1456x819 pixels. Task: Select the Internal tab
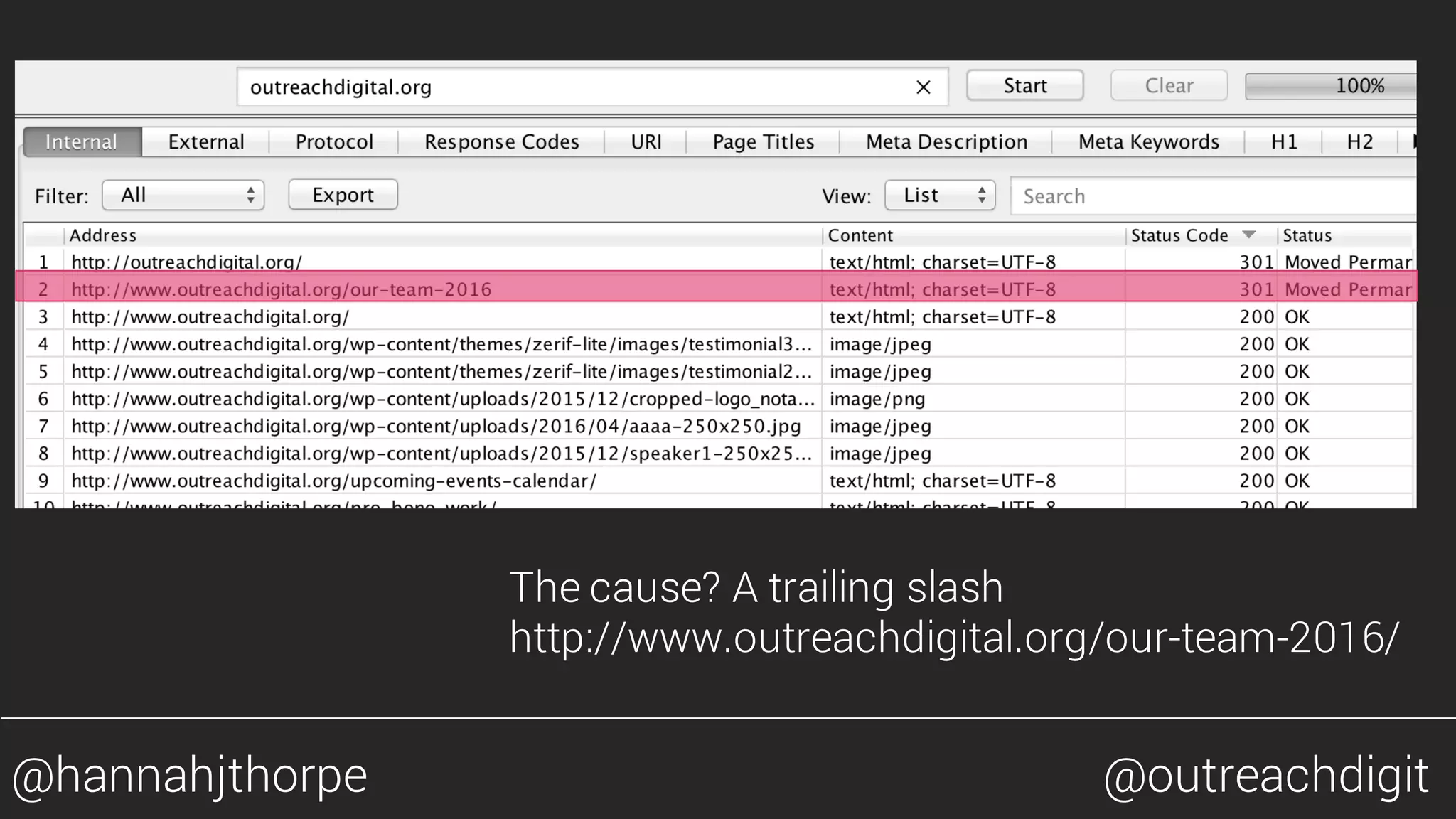pos(82,141)
